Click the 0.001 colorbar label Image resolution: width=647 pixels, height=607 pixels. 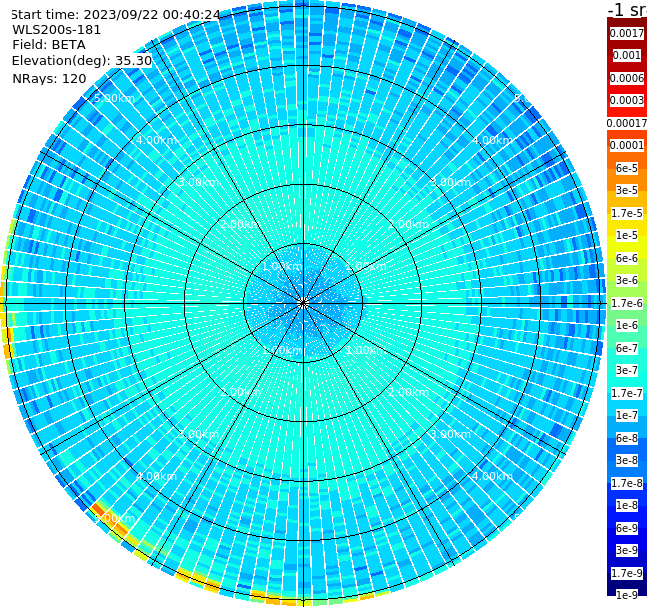pos(627,55)
